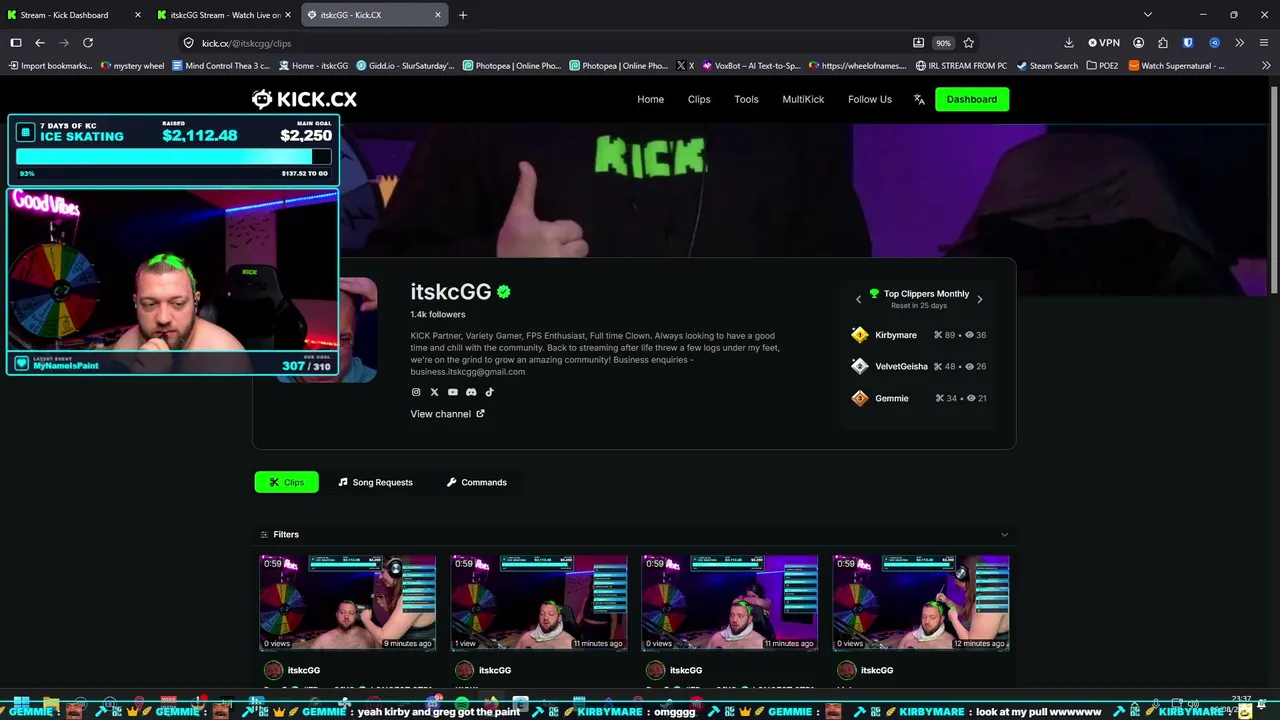This screenshot has height=720, width=1280.
Task: Open Clips in the site navigation
Action: pos(699,99)
